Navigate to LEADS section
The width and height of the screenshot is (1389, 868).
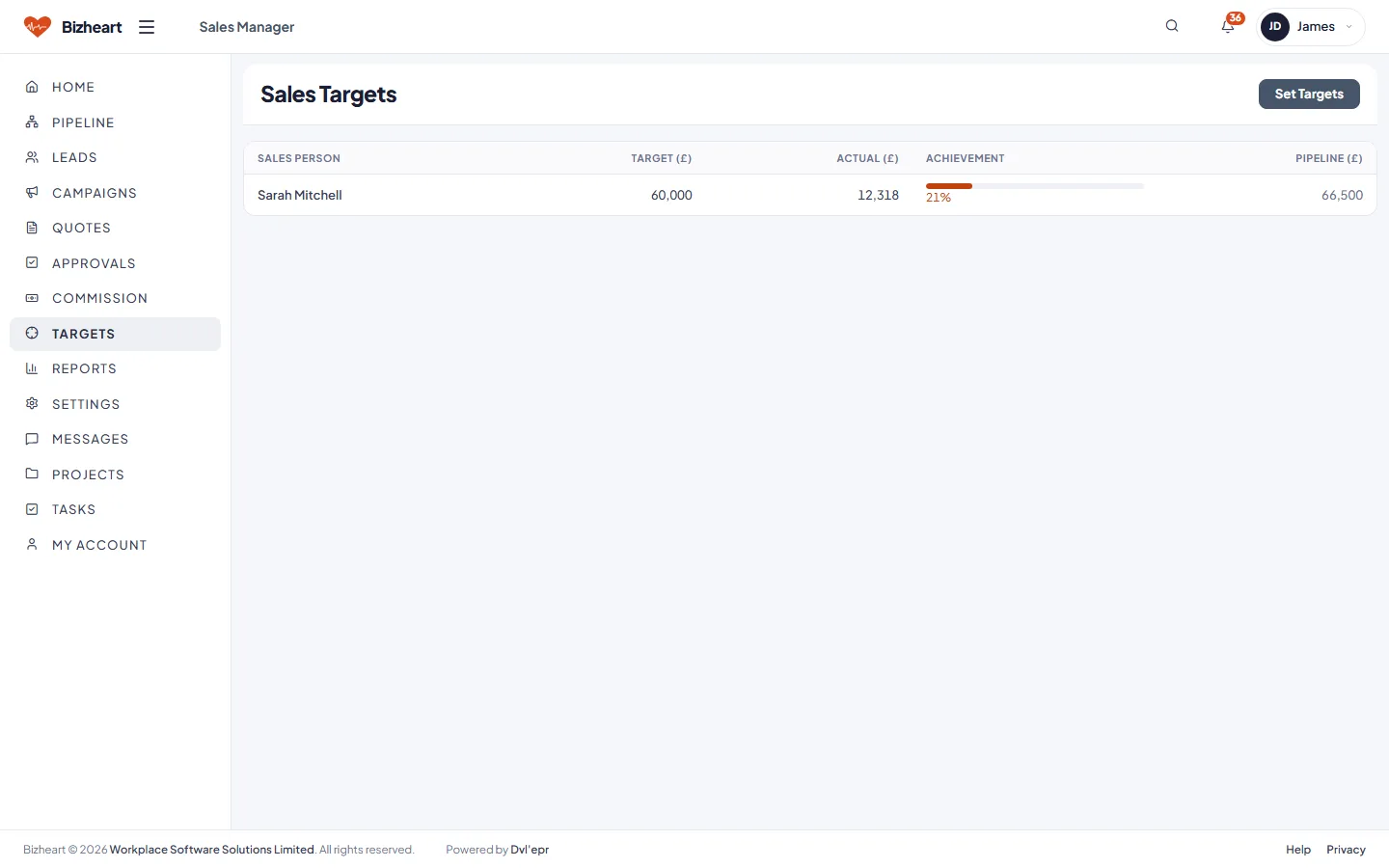(116, 157)
